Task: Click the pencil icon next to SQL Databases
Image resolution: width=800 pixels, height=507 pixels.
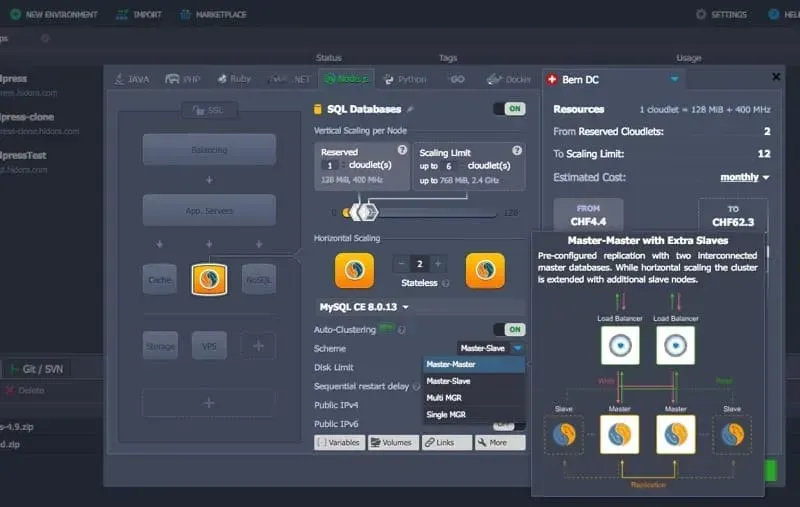Action: coord(410,109)
